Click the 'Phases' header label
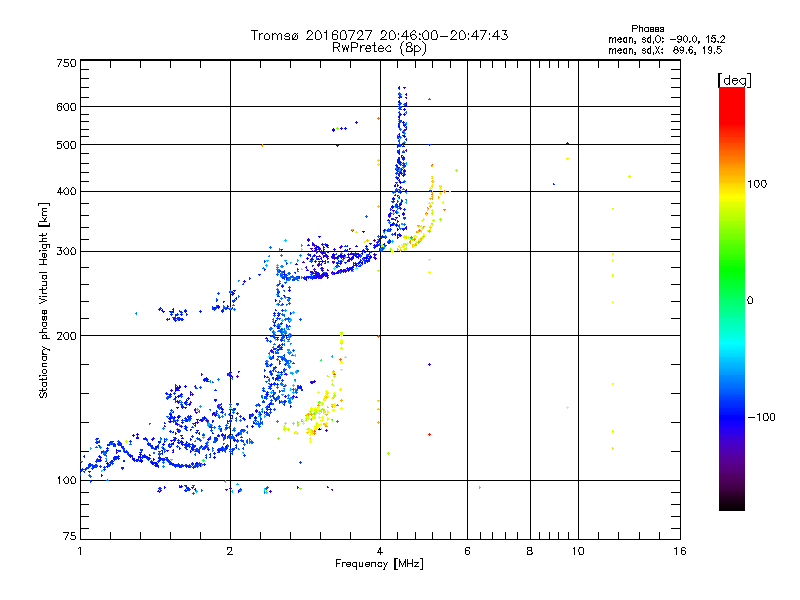 [647, 29]
